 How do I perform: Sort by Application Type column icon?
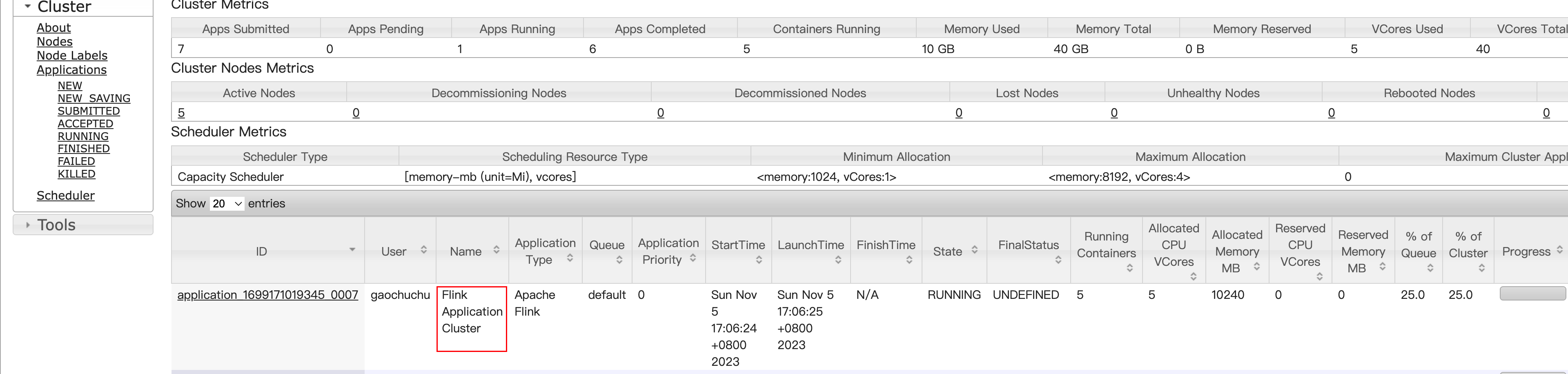point(570,258)
